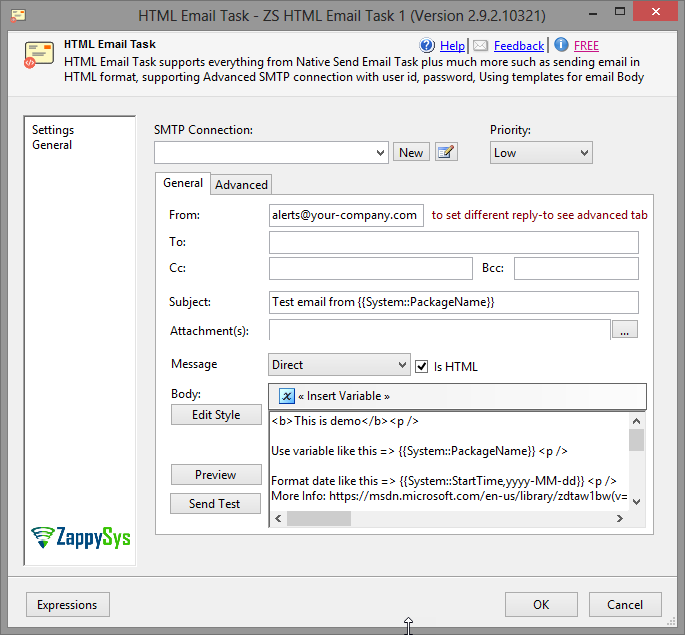Open the Help link
Image resolution: width=685 pixels, height=635 pixels.
pyautogui.click(x=452, y=45)
